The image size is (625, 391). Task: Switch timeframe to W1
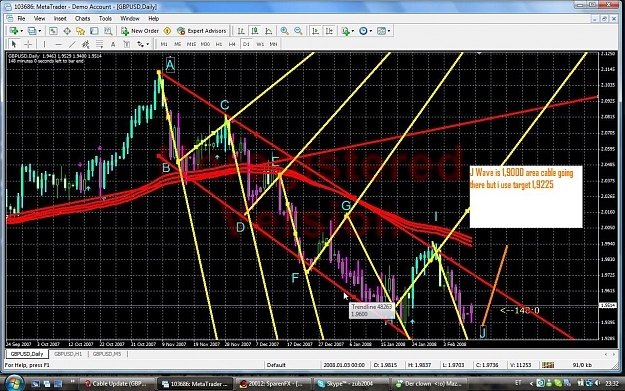pos(260,44)
